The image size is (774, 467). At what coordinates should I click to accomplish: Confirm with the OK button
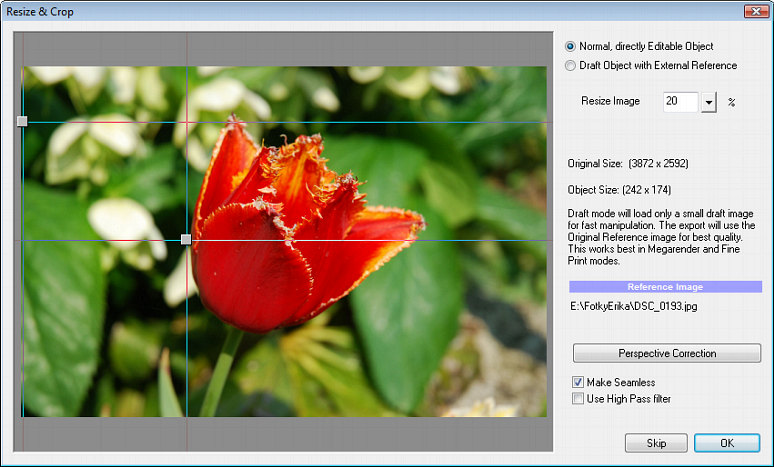click(x=727, y=443)
